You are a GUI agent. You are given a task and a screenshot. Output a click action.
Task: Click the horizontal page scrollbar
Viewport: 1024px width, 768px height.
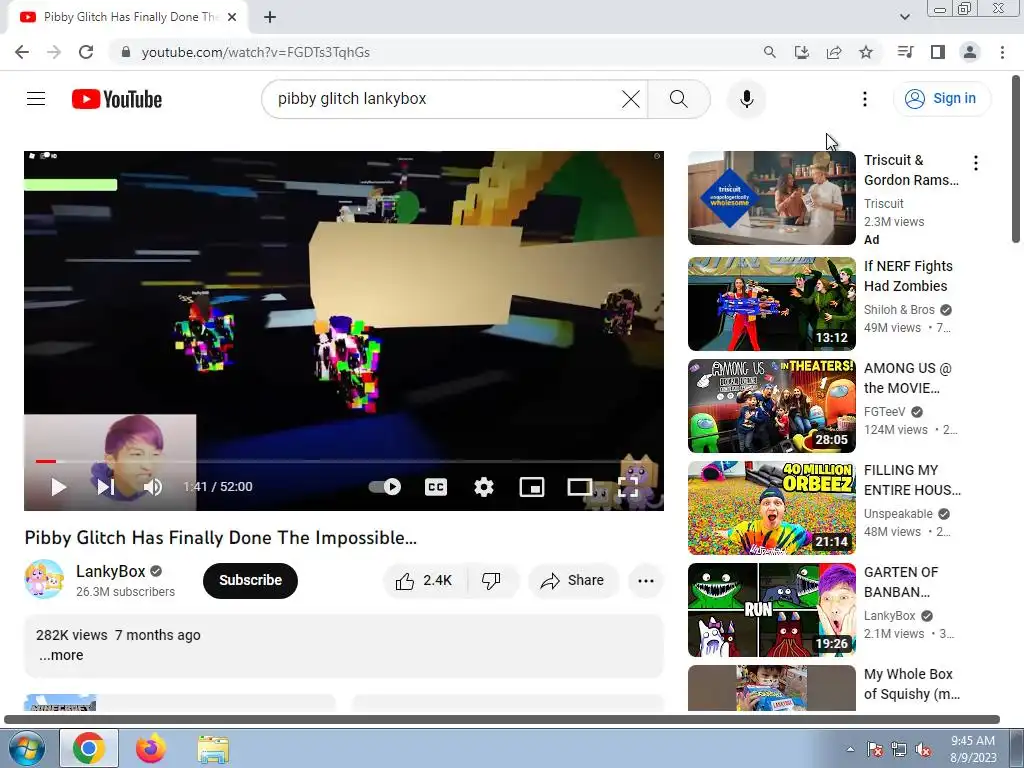click(502, 719)
